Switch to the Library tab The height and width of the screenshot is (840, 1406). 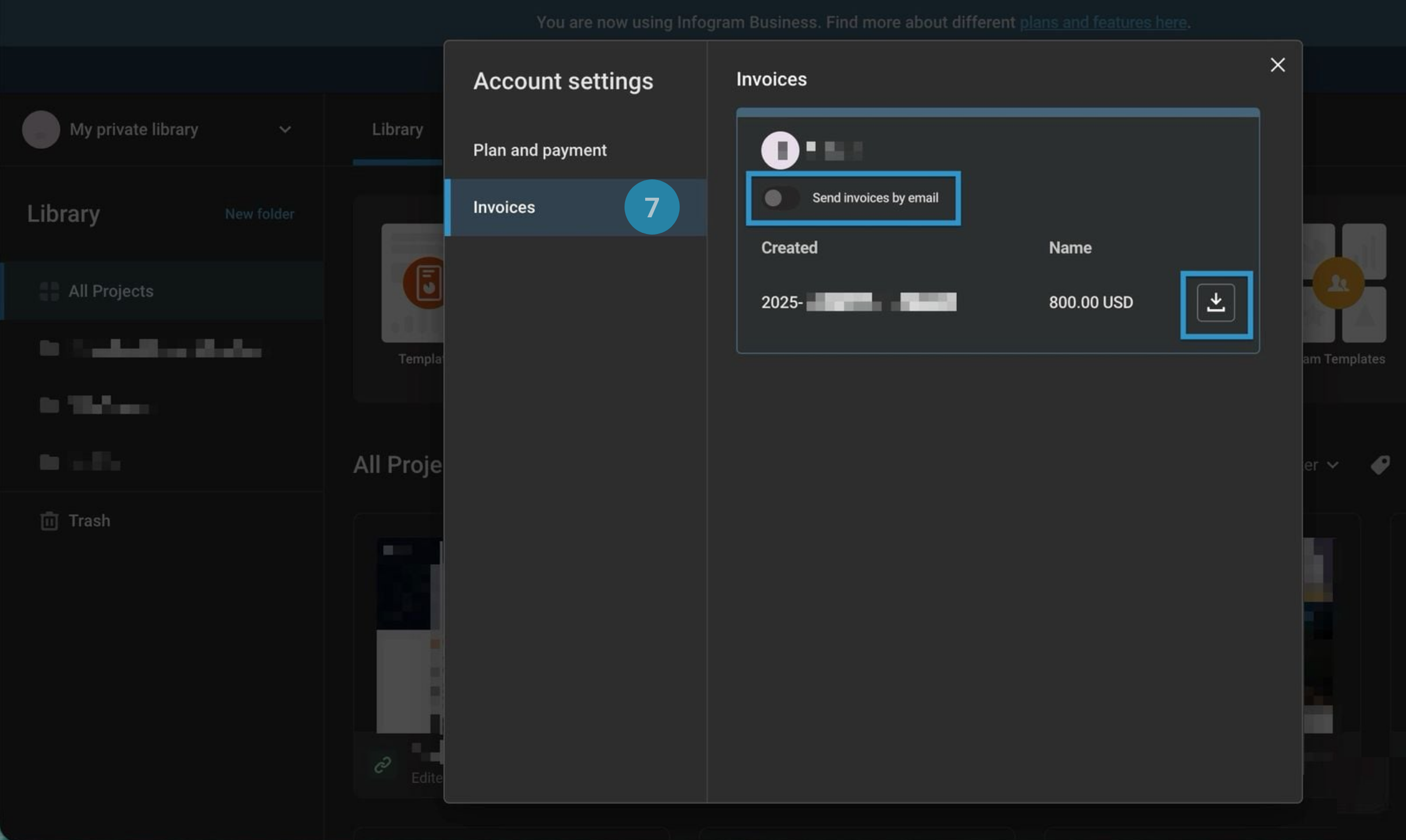coord(397,129)
